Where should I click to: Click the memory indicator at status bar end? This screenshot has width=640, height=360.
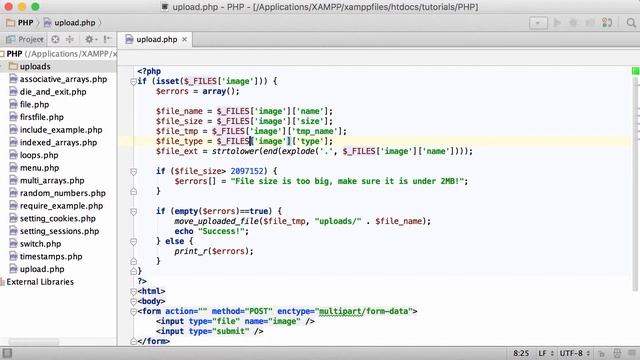coord(632,353)
